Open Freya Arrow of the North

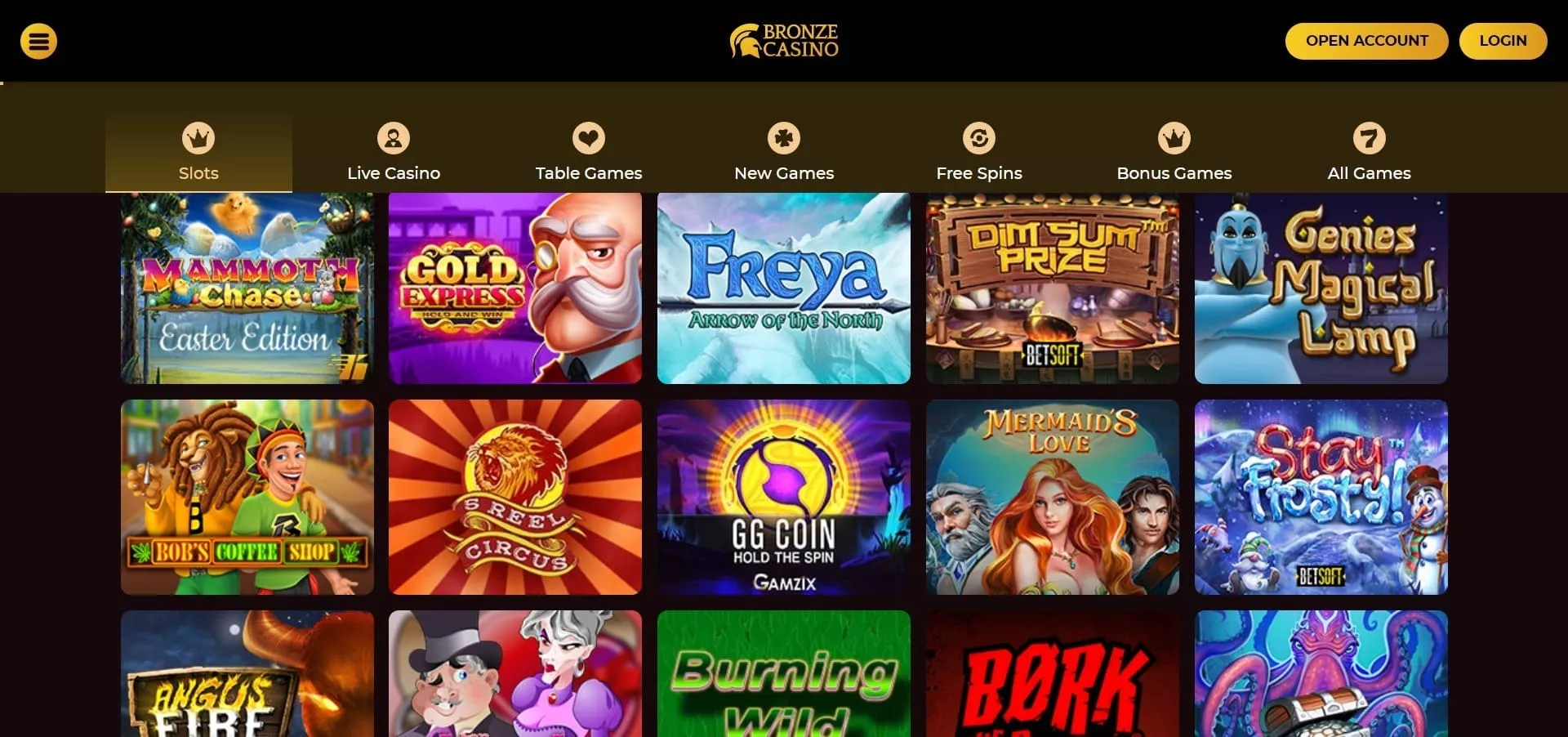point(784,288)
